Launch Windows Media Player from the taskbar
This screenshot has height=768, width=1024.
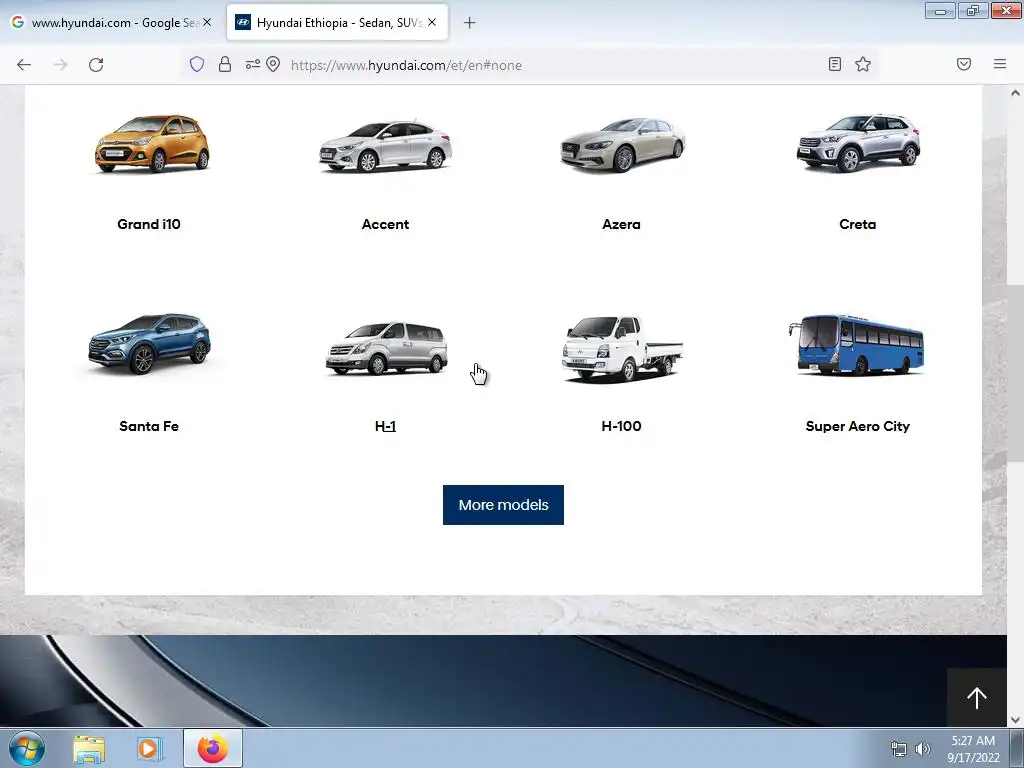click(x=149, y=748)
